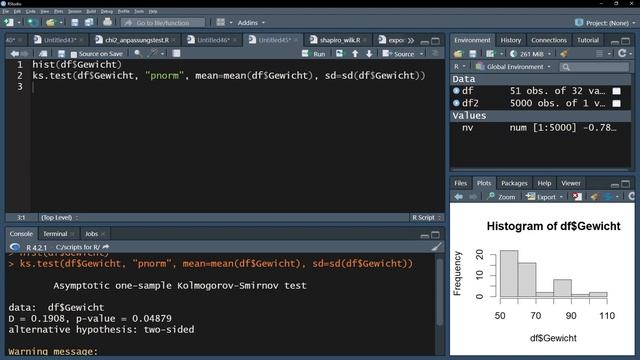View df data frame as table
Viewport: 640px width, 360px height.
616,91
